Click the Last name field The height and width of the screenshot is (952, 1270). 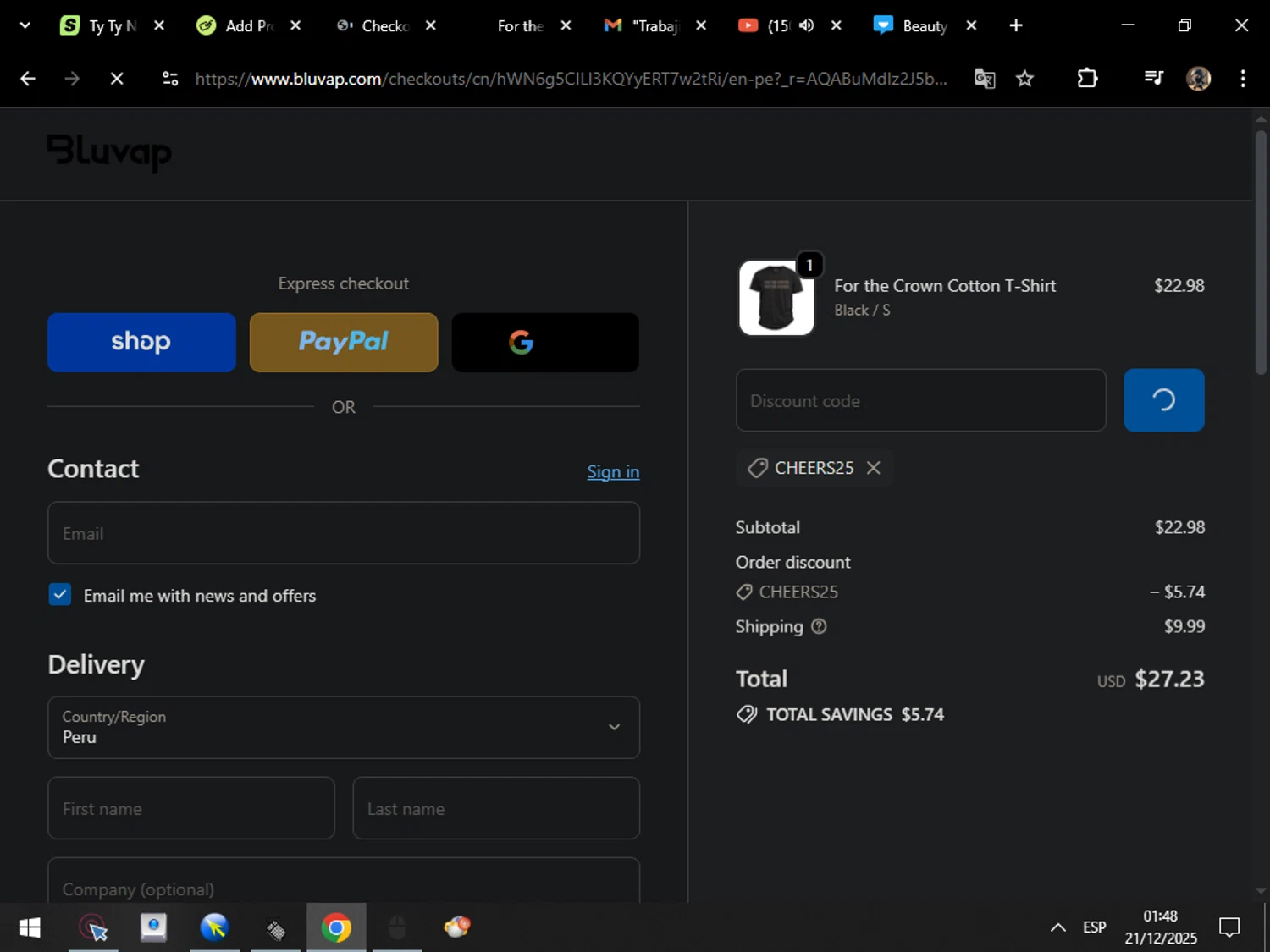pos(496,808)
